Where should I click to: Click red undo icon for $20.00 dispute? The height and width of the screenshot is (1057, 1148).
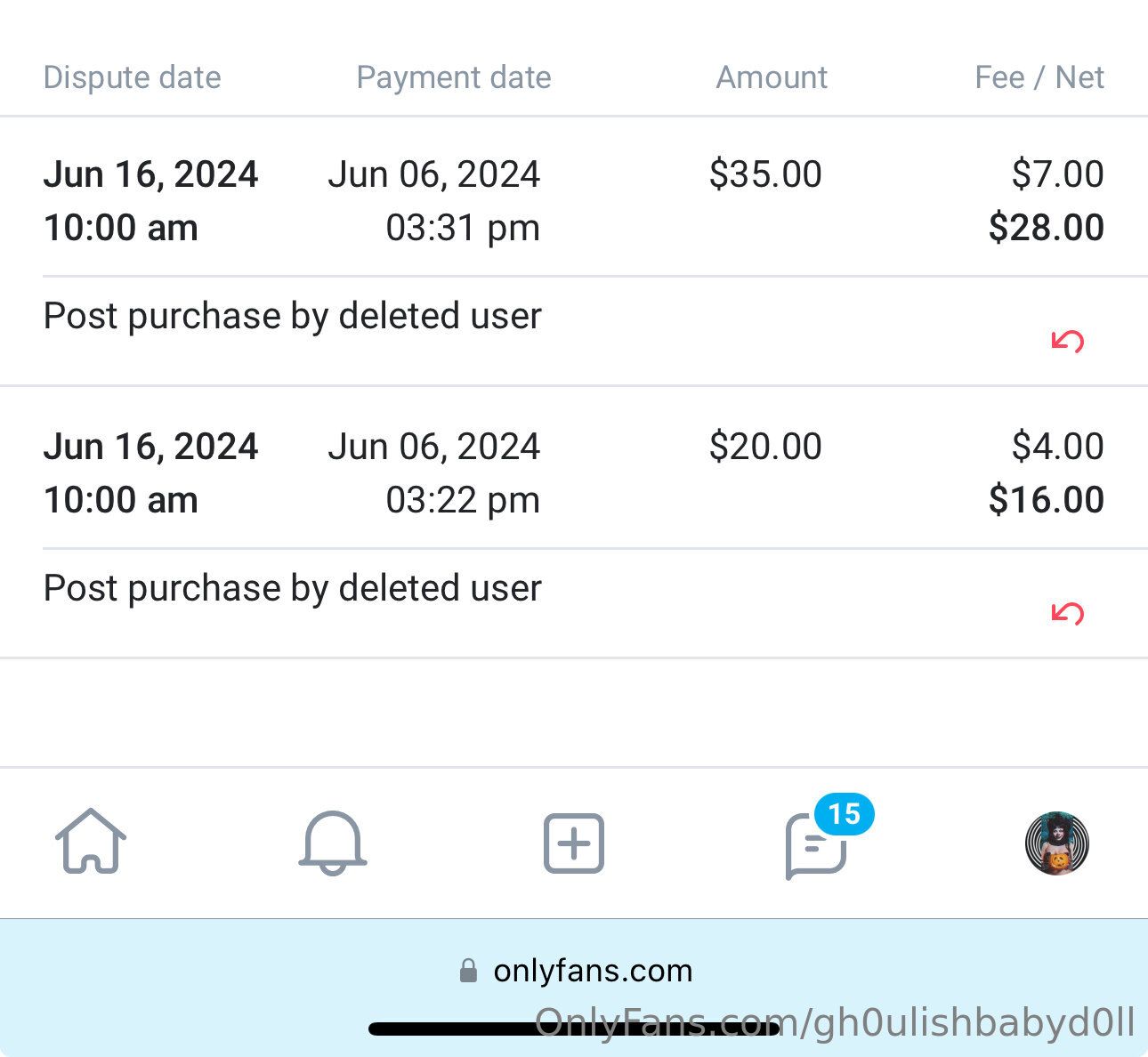pos(1067,613)
